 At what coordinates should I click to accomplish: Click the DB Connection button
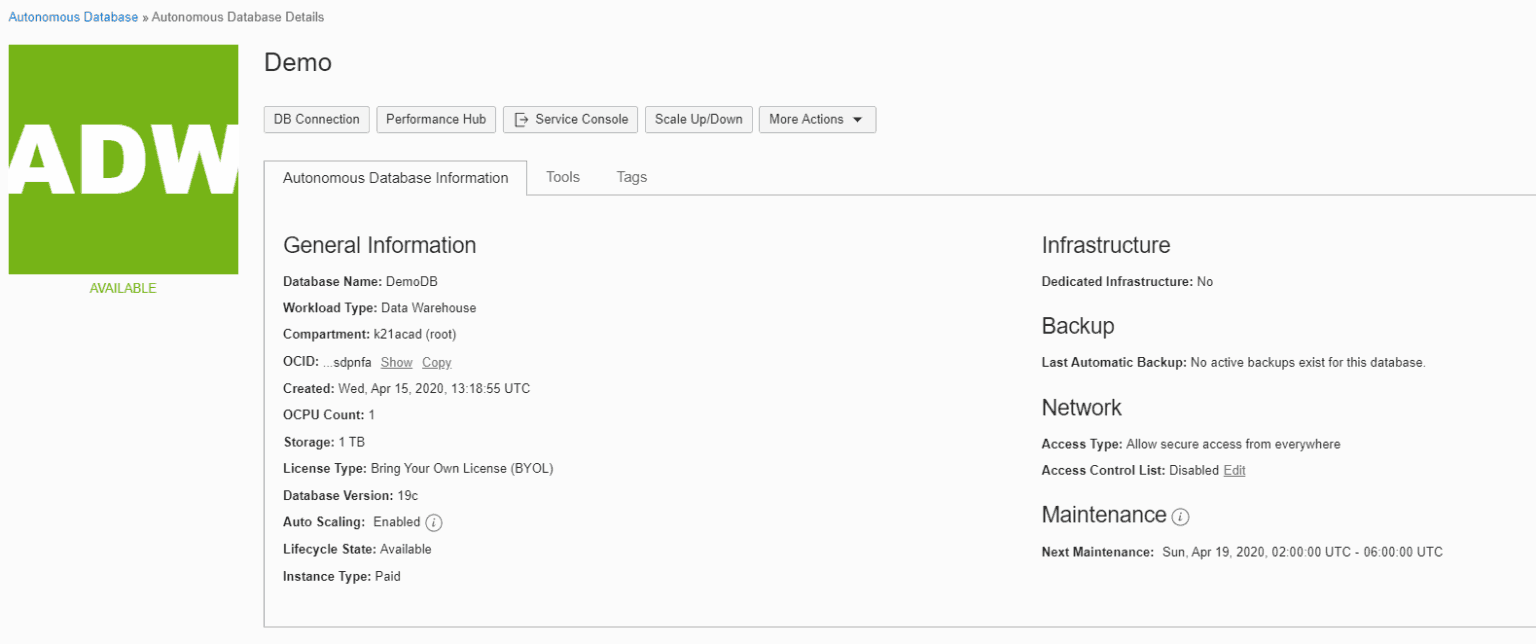click(317, 119)
